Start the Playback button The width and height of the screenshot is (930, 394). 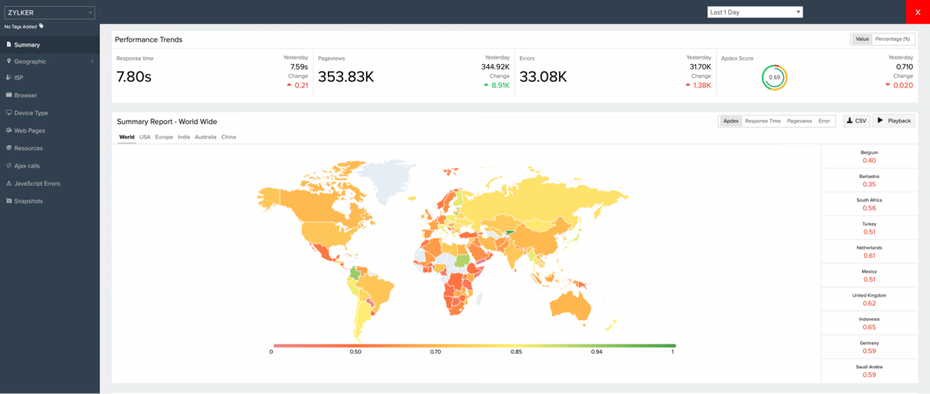pyautogui.click(x=894, y=121)
